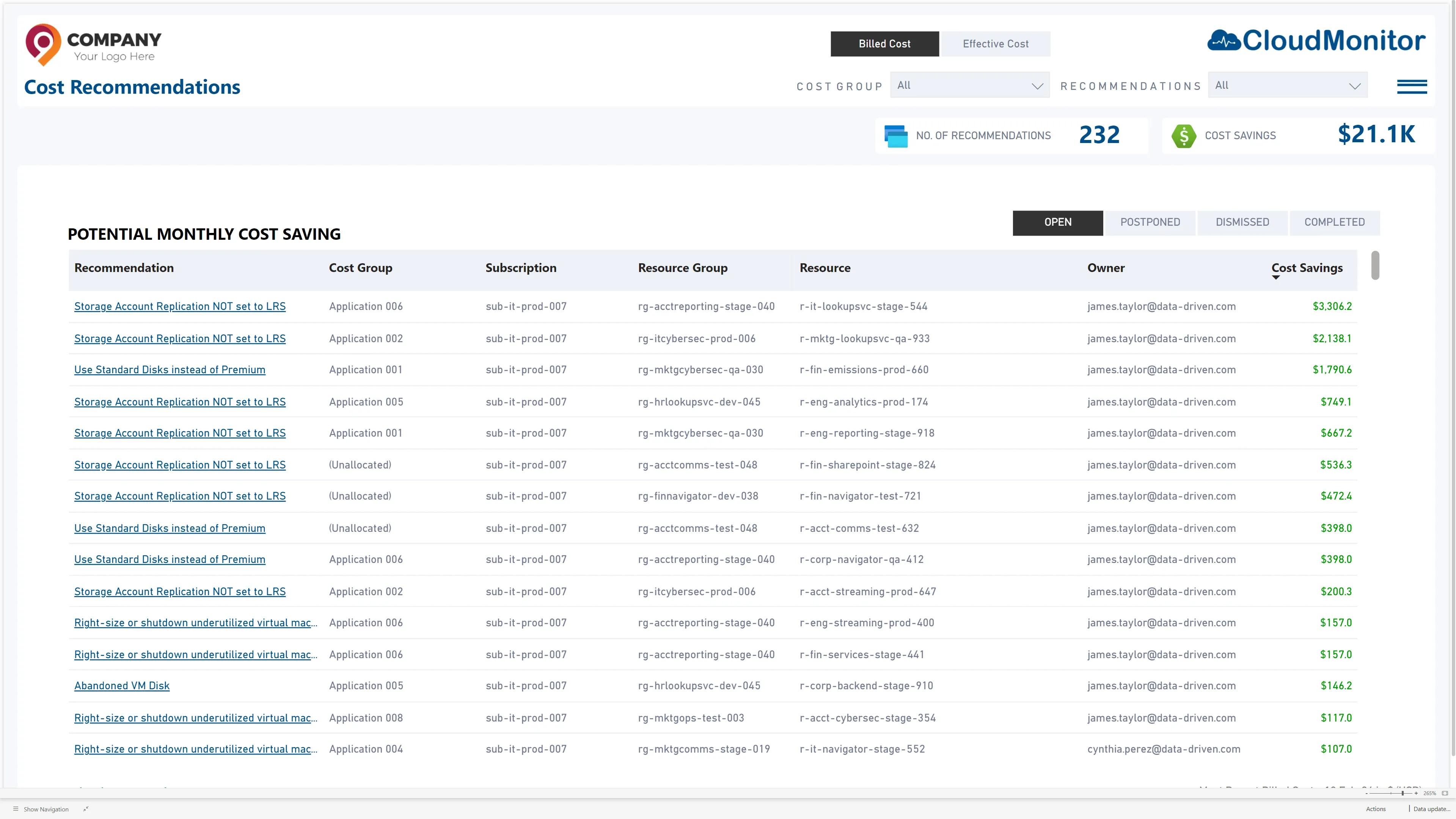1456x819 pixels.
Task: Sort by the Cost Savings column header
Action: coord(1307,268)
